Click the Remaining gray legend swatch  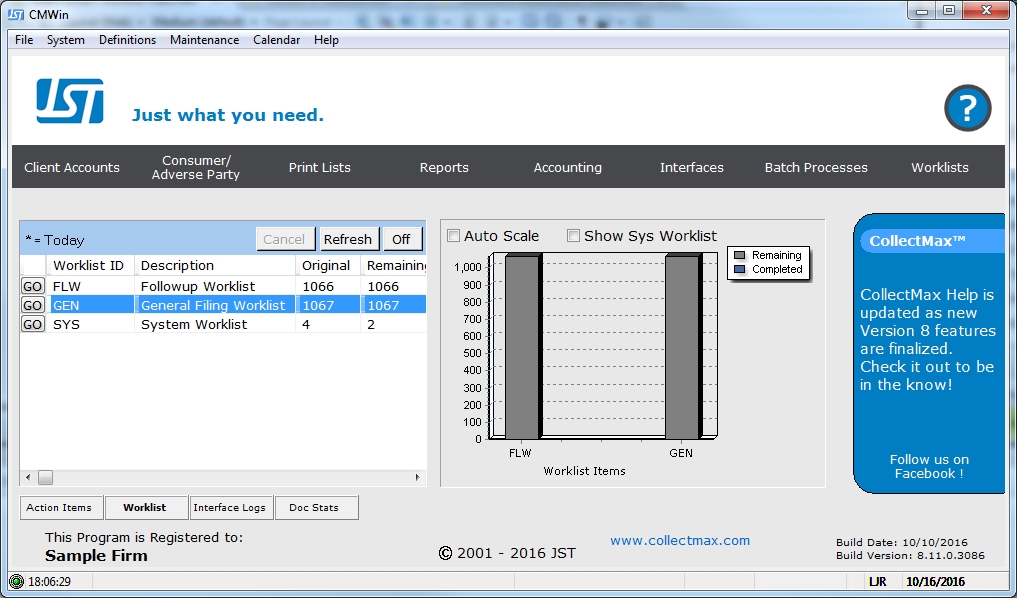point(739,256)
